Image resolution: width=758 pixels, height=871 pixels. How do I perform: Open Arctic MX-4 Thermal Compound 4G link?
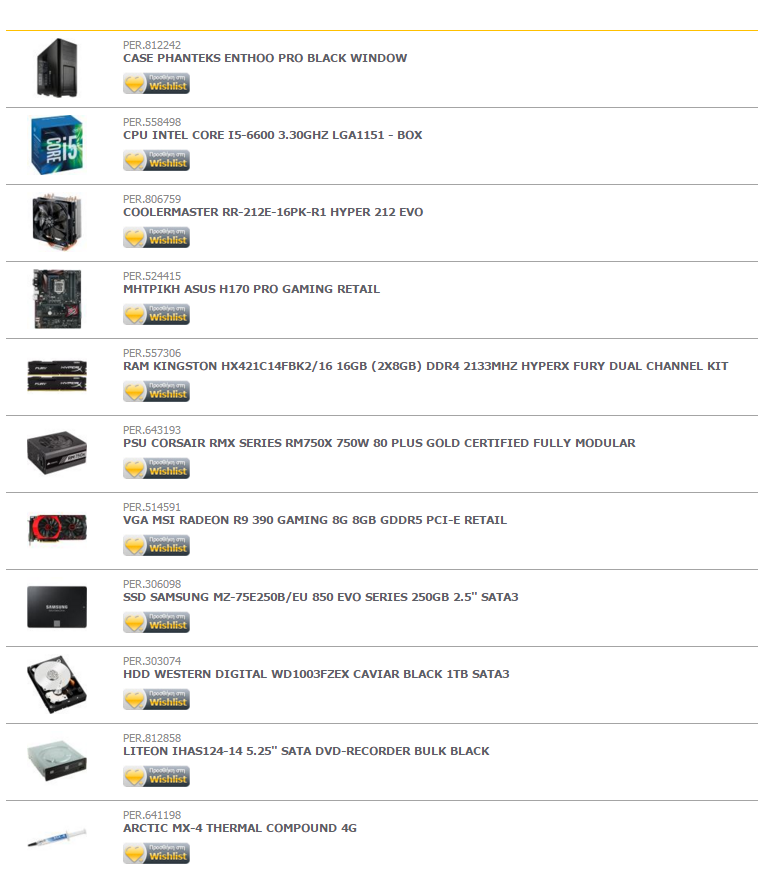[240, 828]
